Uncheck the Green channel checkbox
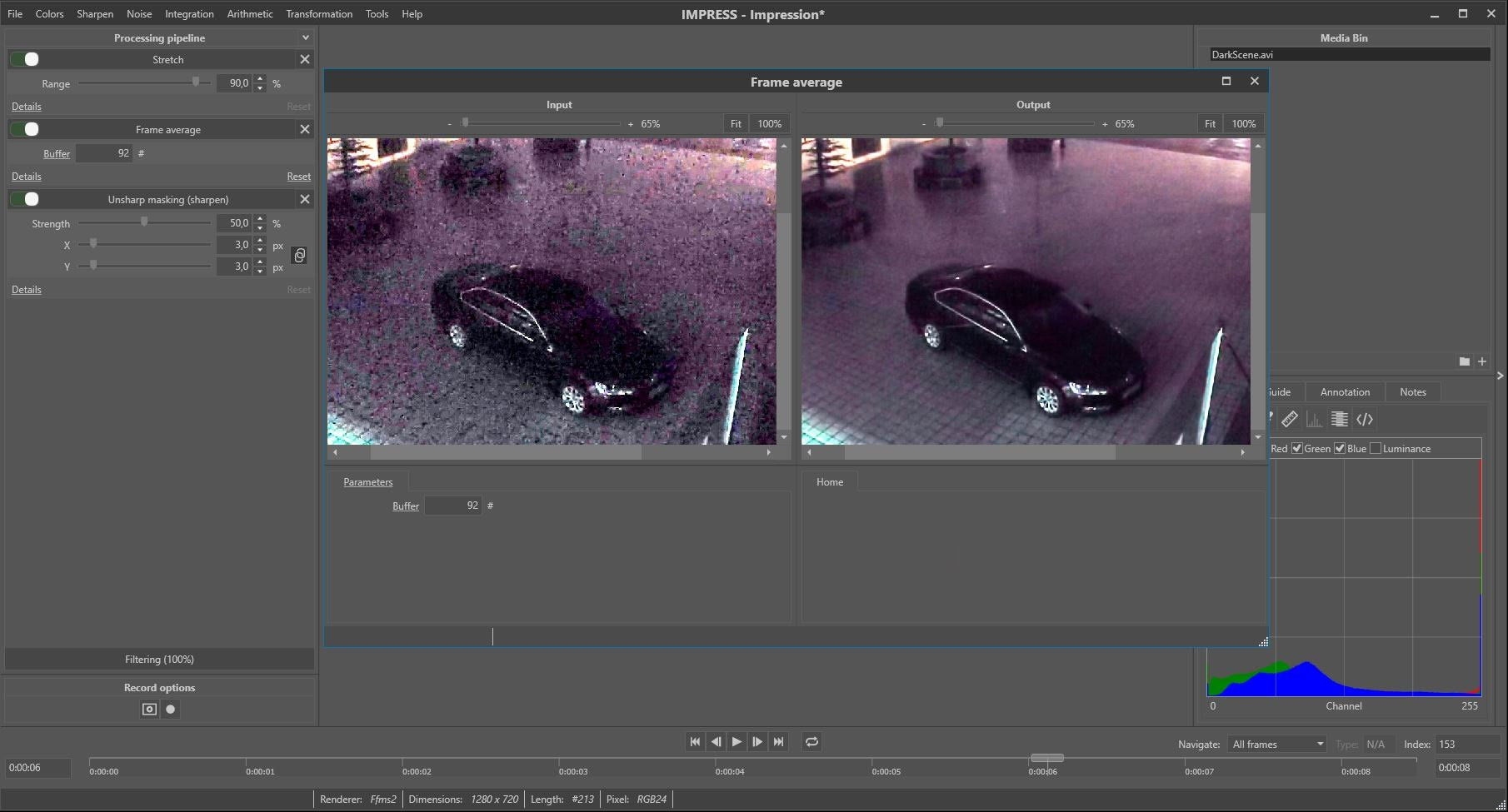The image size is (1508, 812). pos(1296,449)
